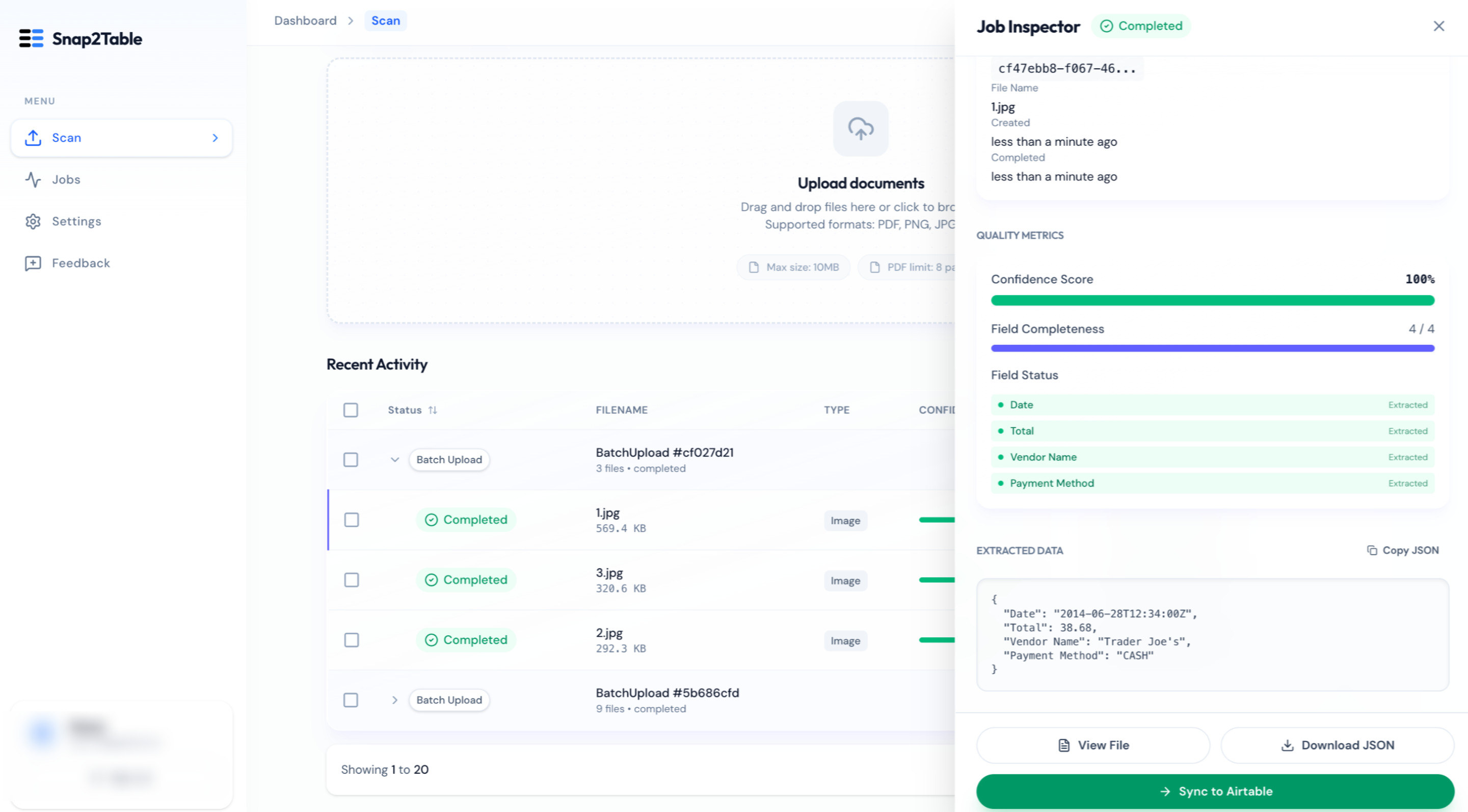The width and height of the screenshot is (1468, 812).
Task: Click the status column sort arrows icon
Action: coord(433,410)
